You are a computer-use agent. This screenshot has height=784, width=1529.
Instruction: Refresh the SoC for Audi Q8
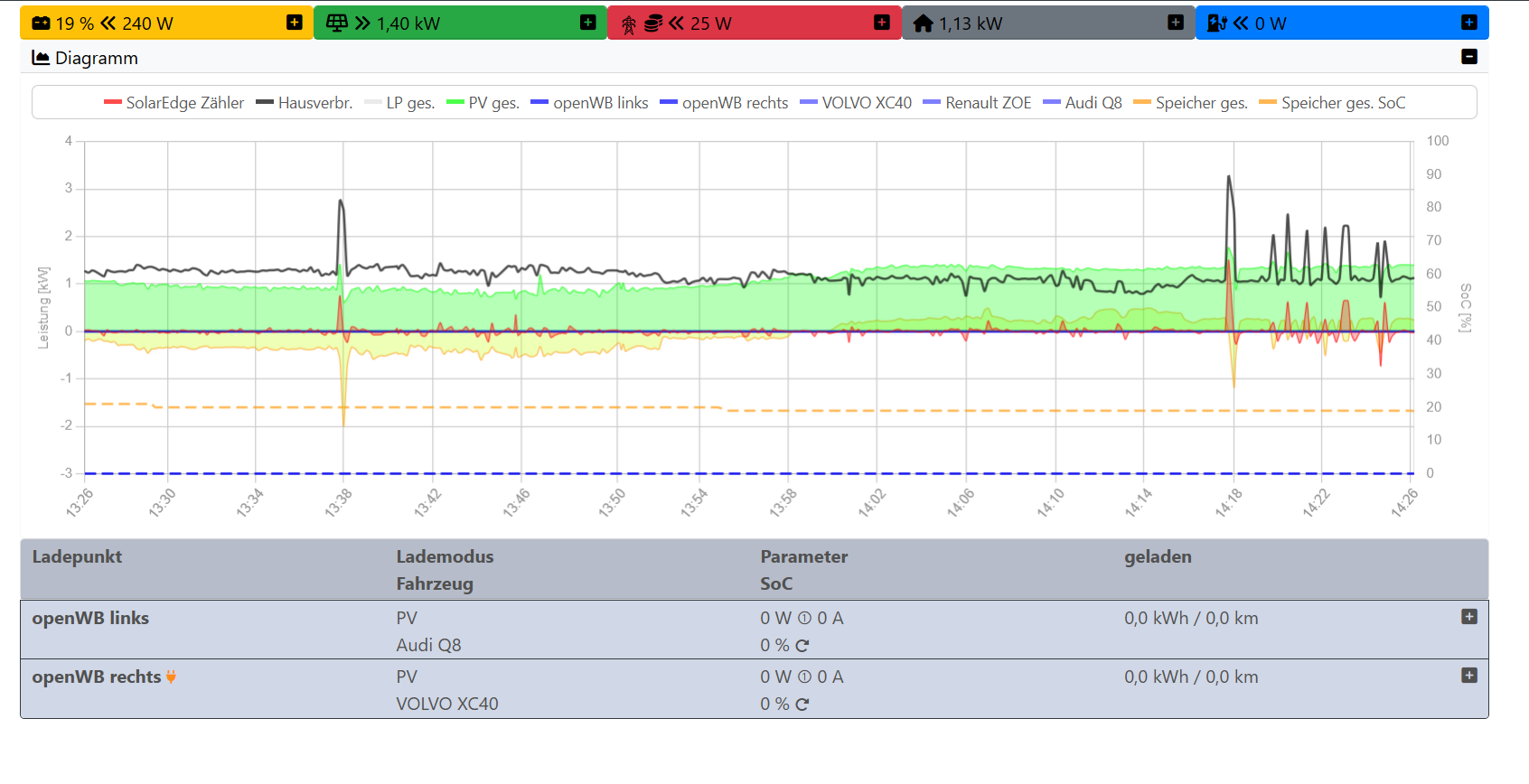802,646
